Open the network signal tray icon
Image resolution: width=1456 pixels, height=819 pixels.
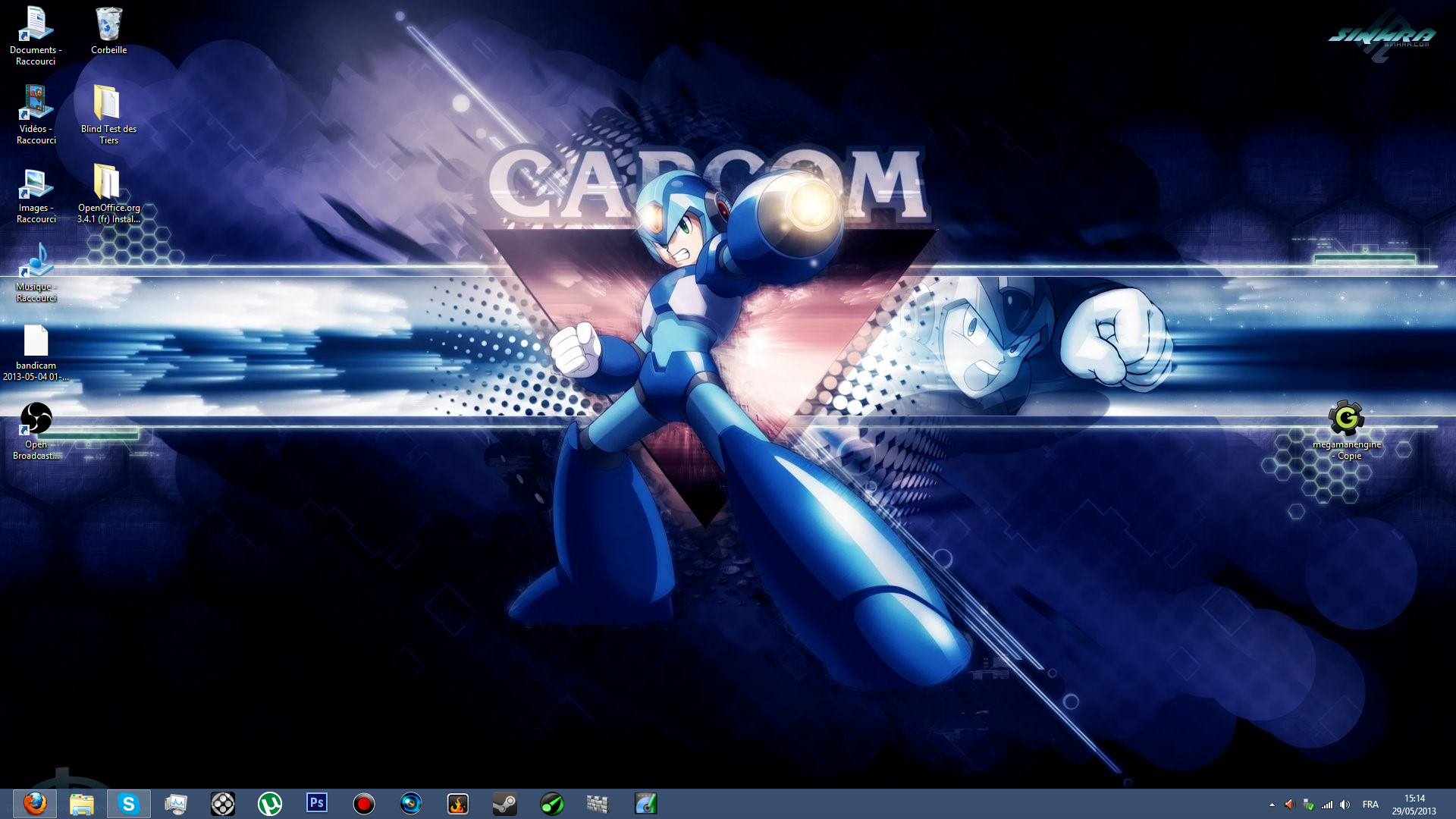point(1326,805)
